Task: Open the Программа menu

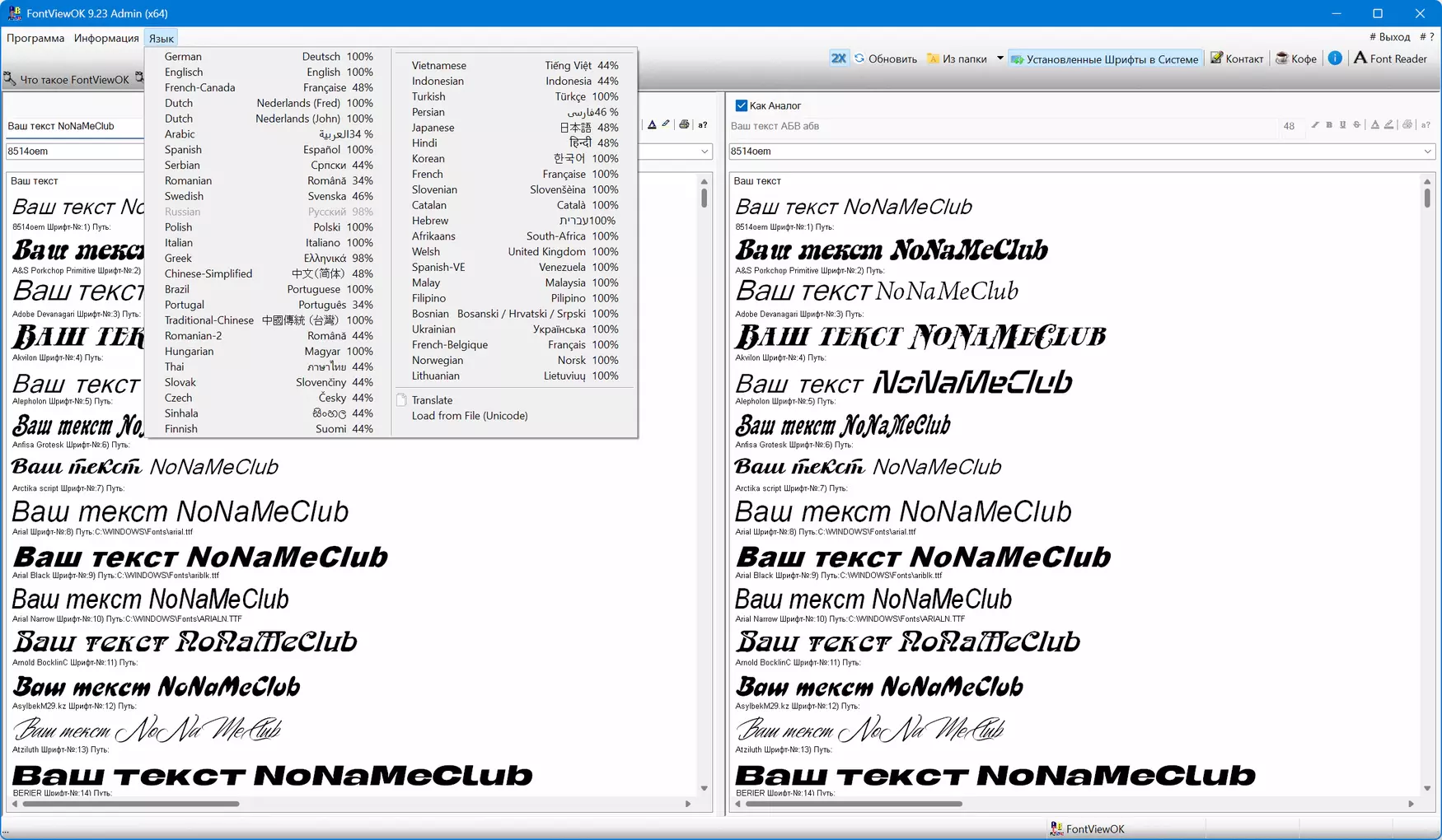Action: (x=35, y=38)
